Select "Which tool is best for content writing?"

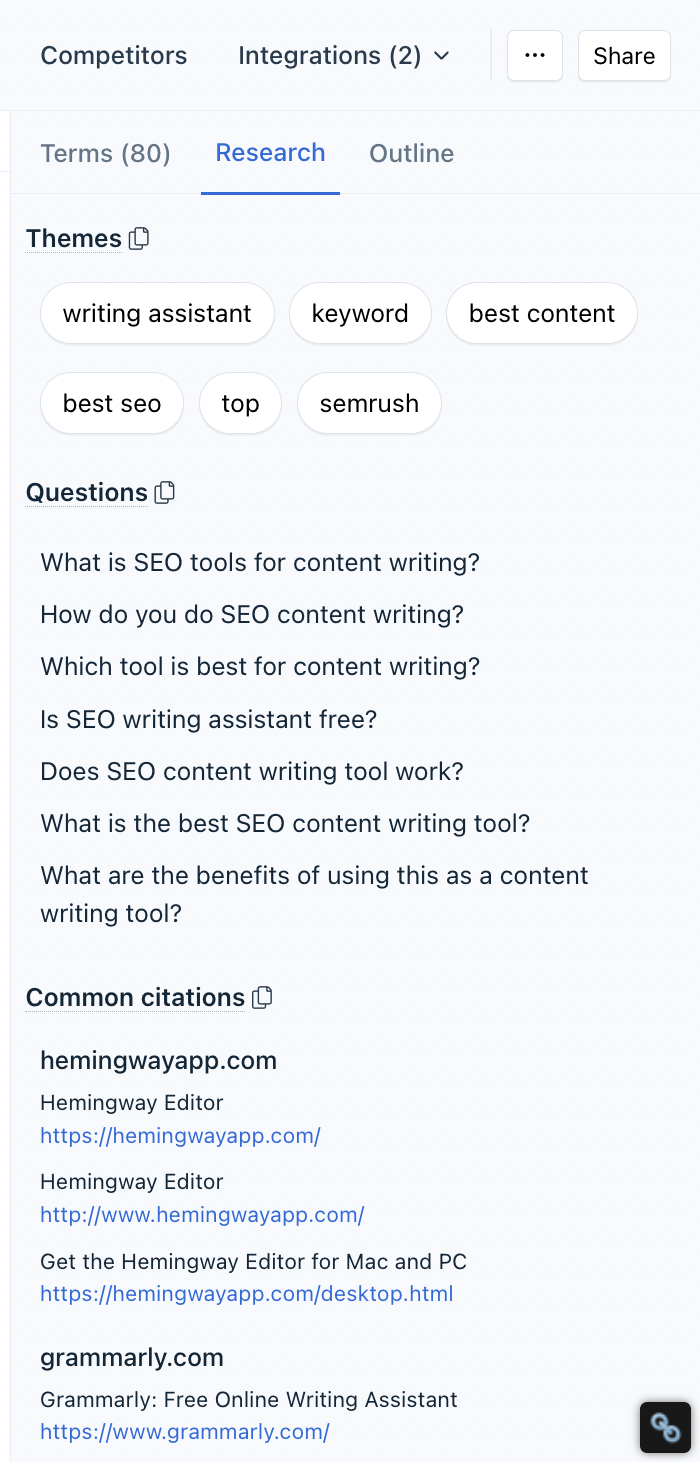point(260,666)
